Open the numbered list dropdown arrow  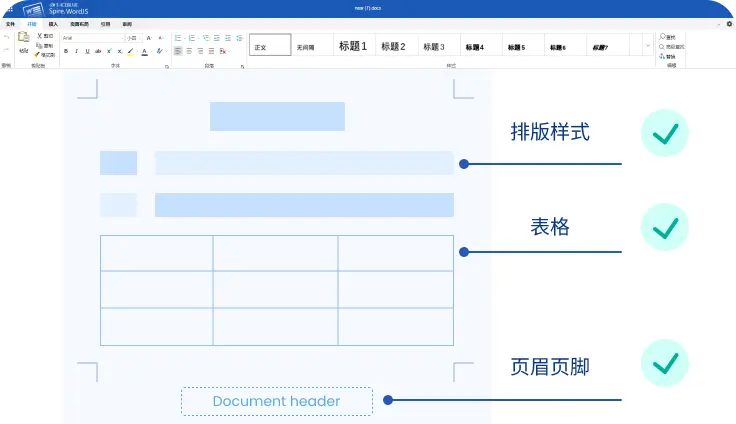[198, 39]
